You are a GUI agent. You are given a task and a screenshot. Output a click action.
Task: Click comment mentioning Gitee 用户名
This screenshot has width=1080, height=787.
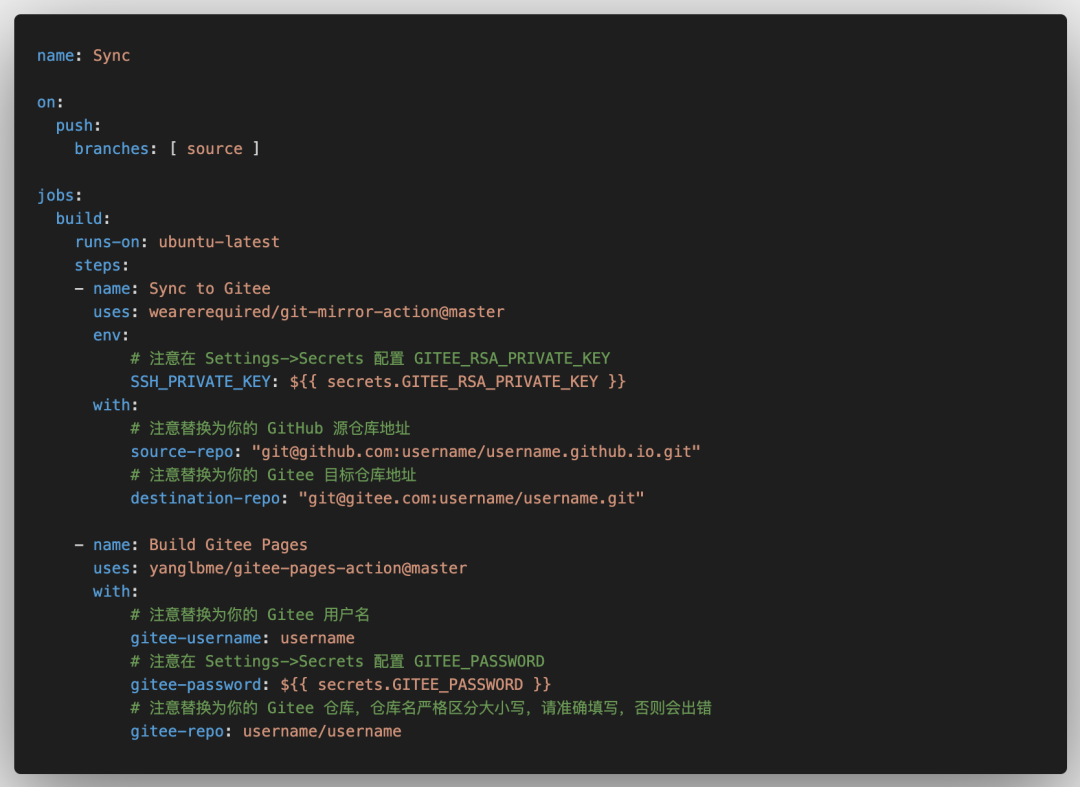(x=250, y=616)
